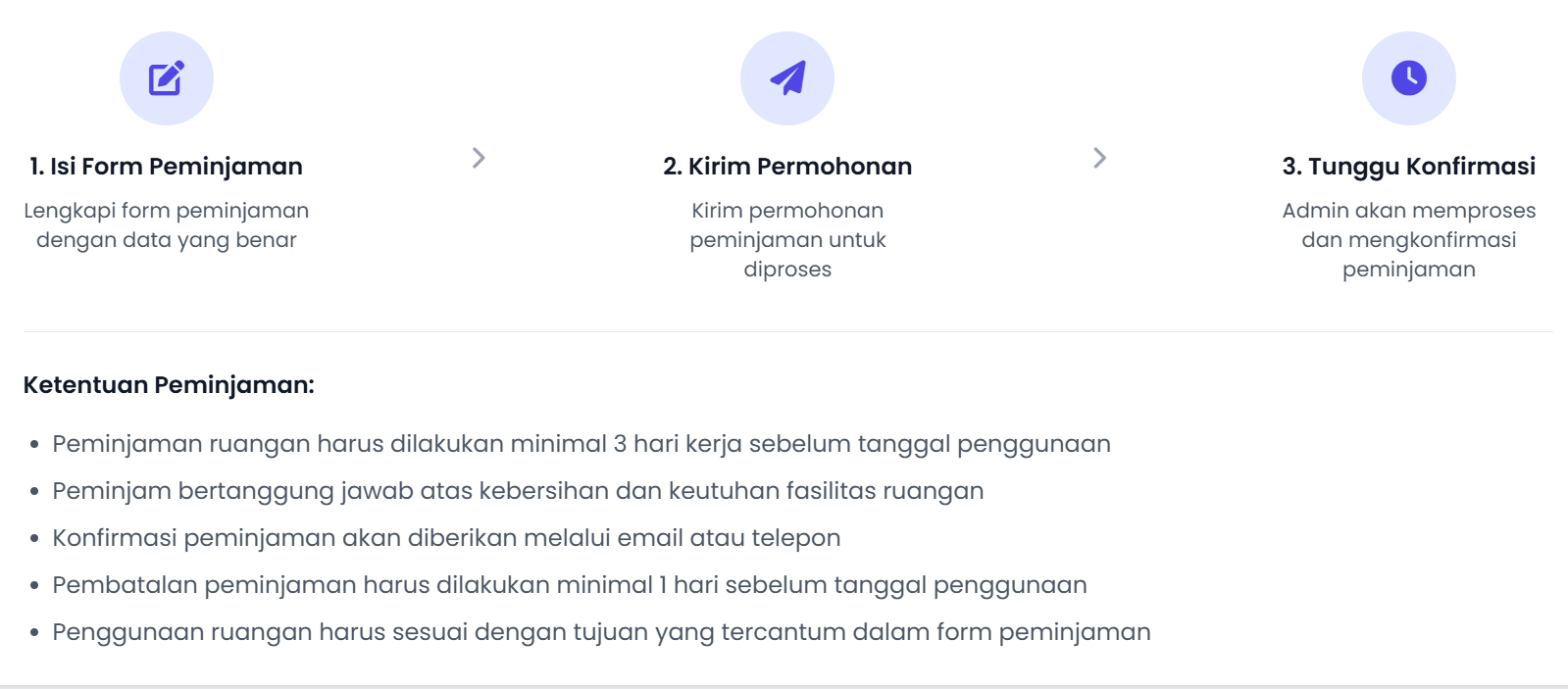
Task: Click the "Ketentuan Peminjaman:" heading
Action: [169, 385]
